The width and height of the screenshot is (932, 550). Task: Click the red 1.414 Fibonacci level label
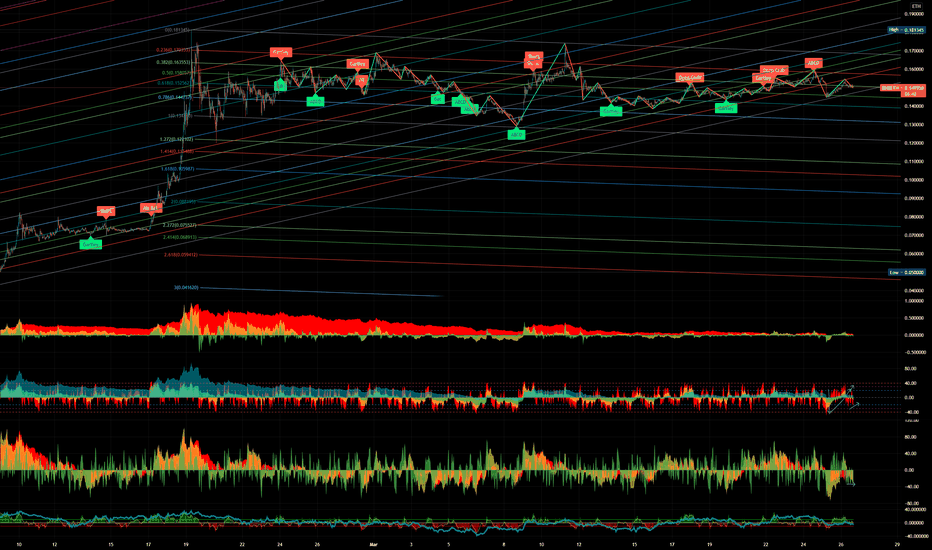click(x=177, y=152)
